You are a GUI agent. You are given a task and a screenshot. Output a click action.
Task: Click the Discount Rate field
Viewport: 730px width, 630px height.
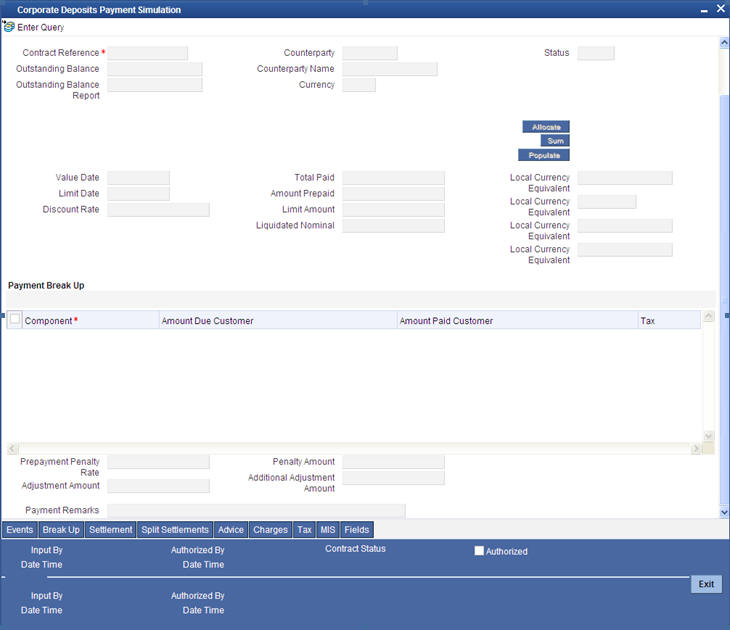[x=159, y=210]
